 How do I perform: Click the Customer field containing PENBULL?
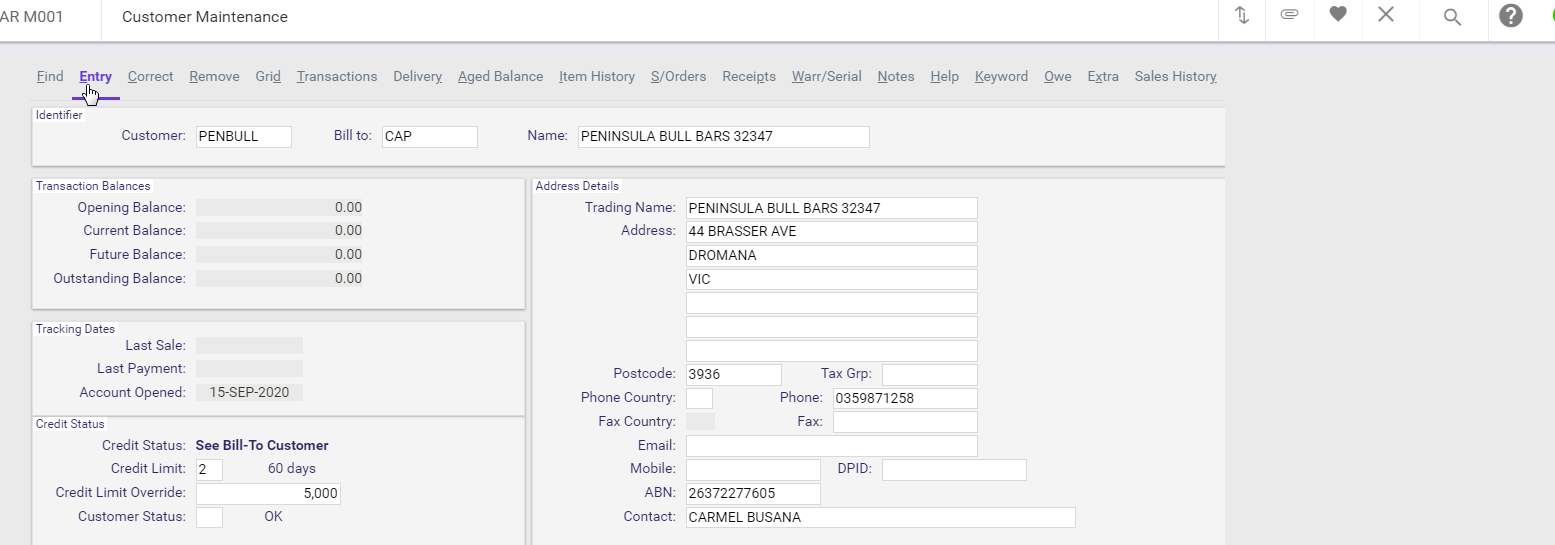point(244,136)
